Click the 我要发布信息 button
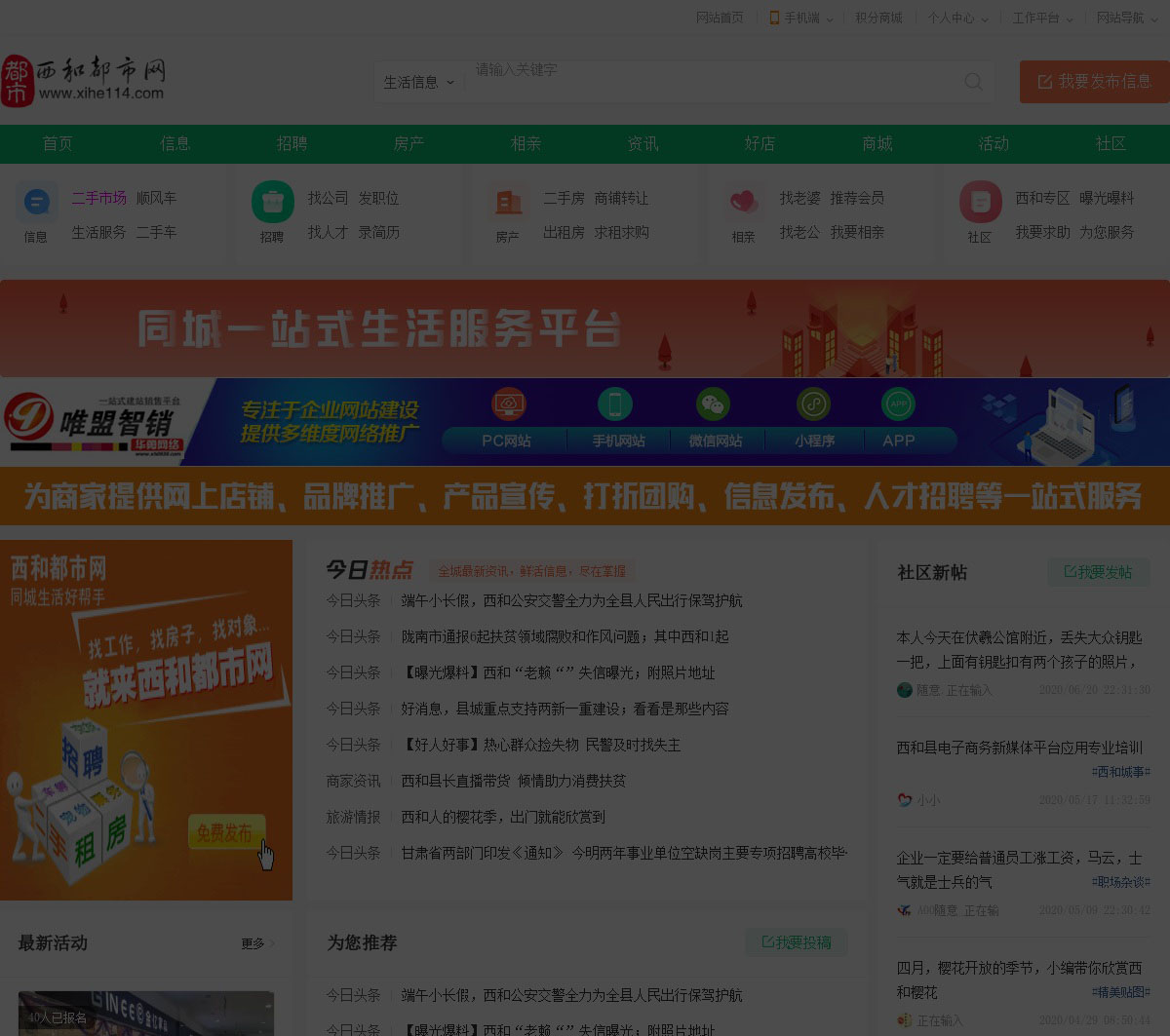Screen dimensions: 1170x1036 click(x=1094, y=82)
